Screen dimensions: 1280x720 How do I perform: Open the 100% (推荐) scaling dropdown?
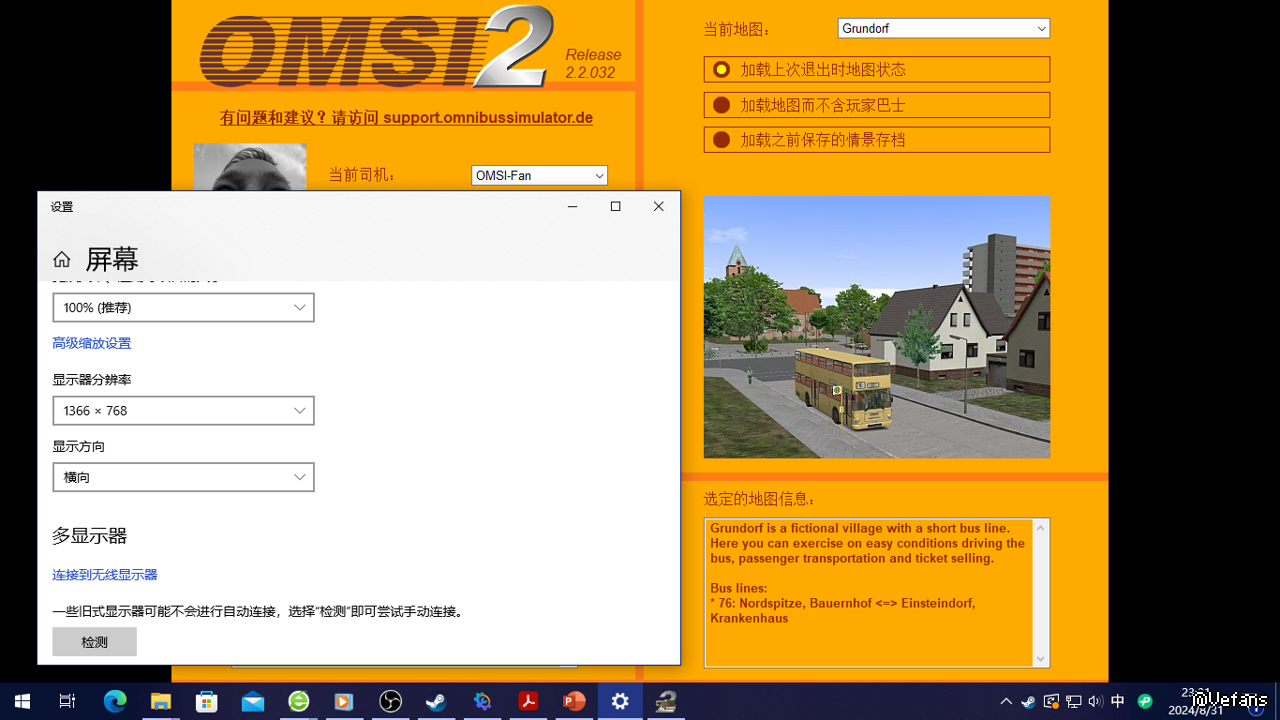183,307
